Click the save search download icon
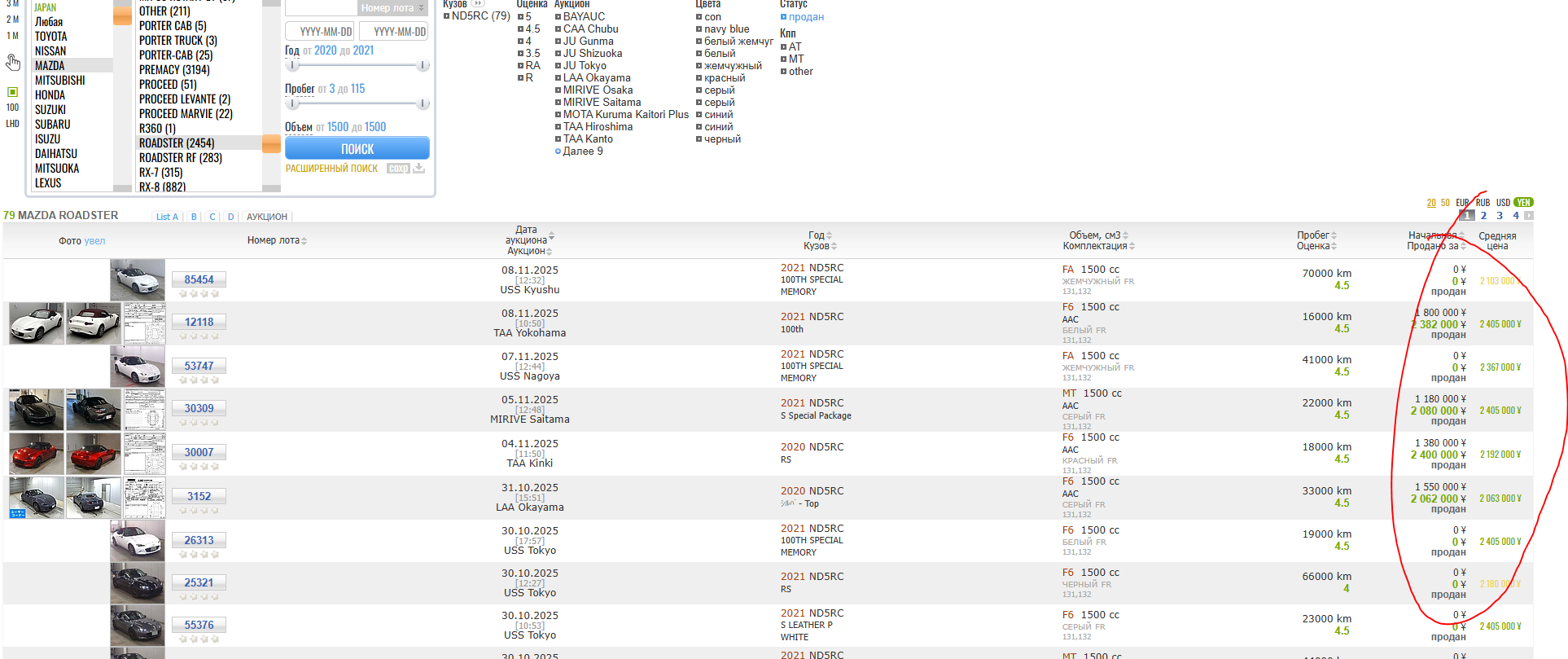Image resolution: width=1568 pixels, height=659 pixels. pyautogui.click(x=418, y=168)
